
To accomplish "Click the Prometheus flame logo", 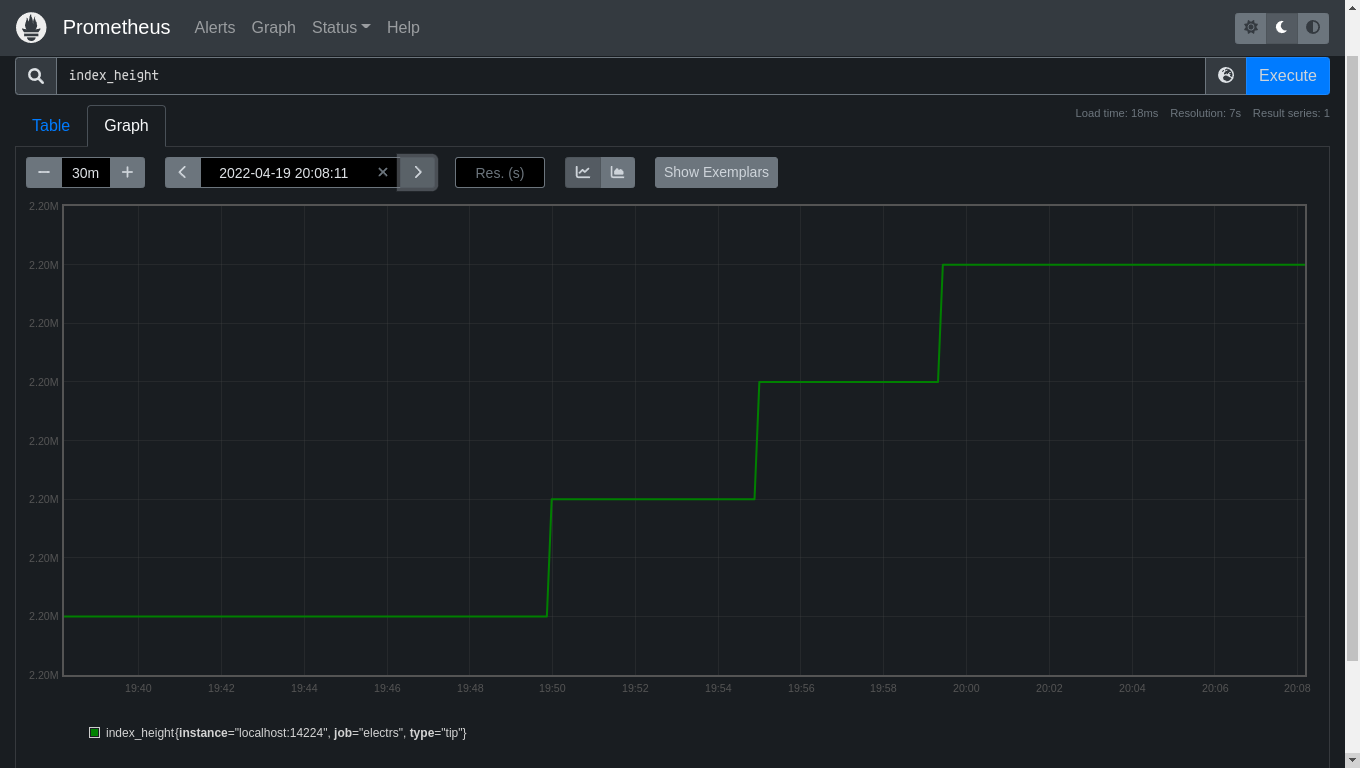I will point(31,27).
